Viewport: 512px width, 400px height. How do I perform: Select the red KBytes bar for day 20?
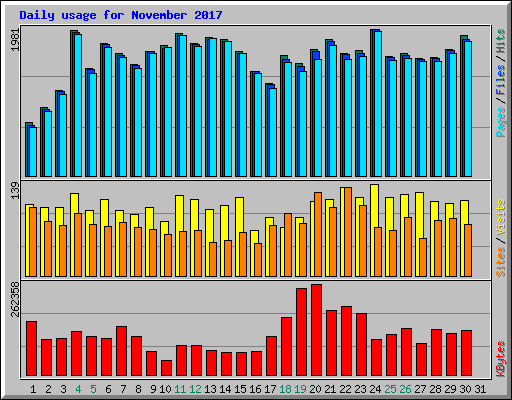coord(316,330)
